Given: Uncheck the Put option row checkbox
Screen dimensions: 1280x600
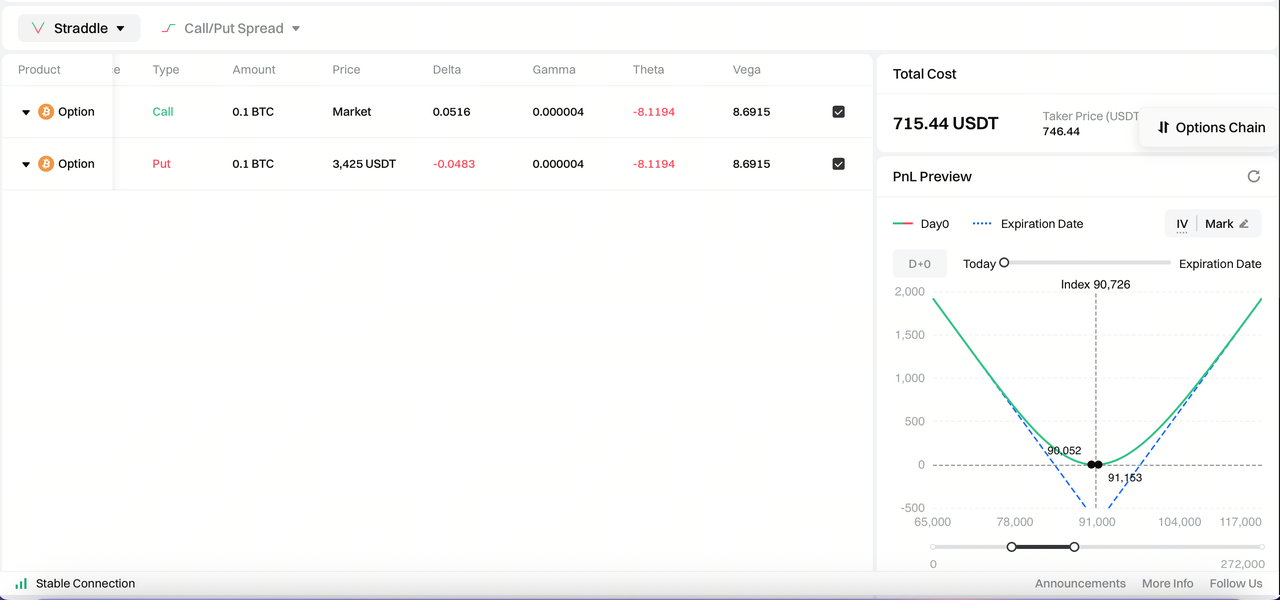Looking at the screenshot, I should tap(838, 164).
